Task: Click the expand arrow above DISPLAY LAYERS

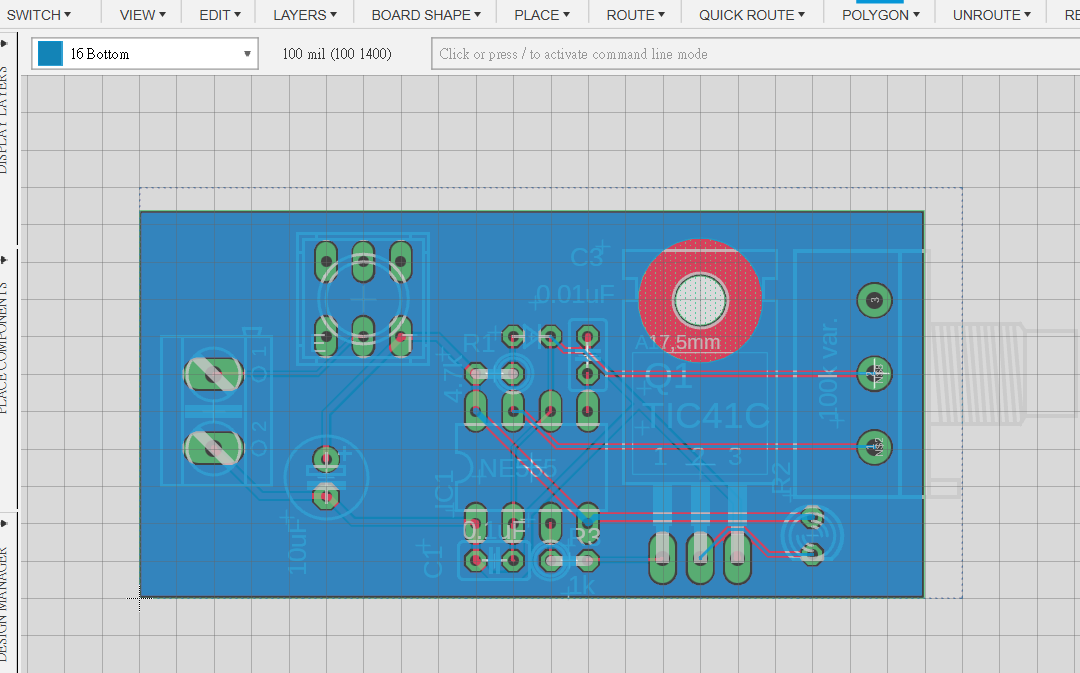Action: pos(4,43)
